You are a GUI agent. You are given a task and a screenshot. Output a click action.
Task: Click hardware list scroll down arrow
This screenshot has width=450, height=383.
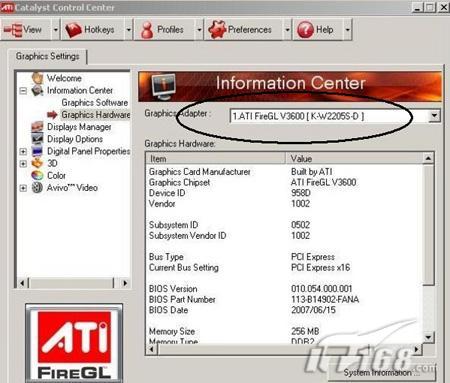[x=428, y=337]
